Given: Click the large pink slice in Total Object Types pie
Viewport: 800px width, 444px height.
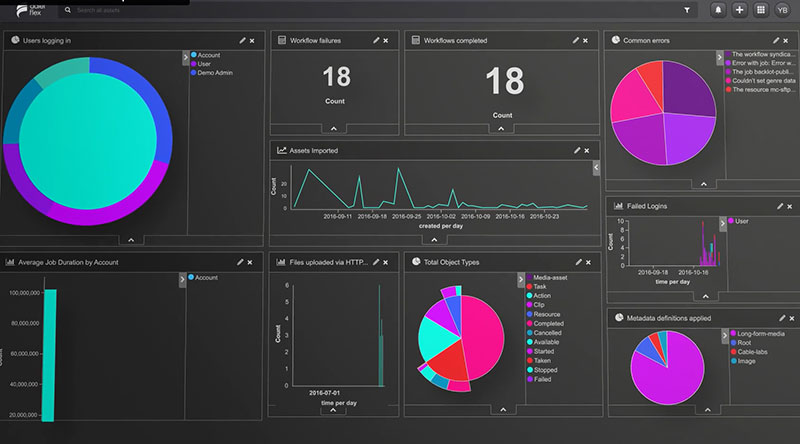Looking at the screenshot, I should (482, 337).
